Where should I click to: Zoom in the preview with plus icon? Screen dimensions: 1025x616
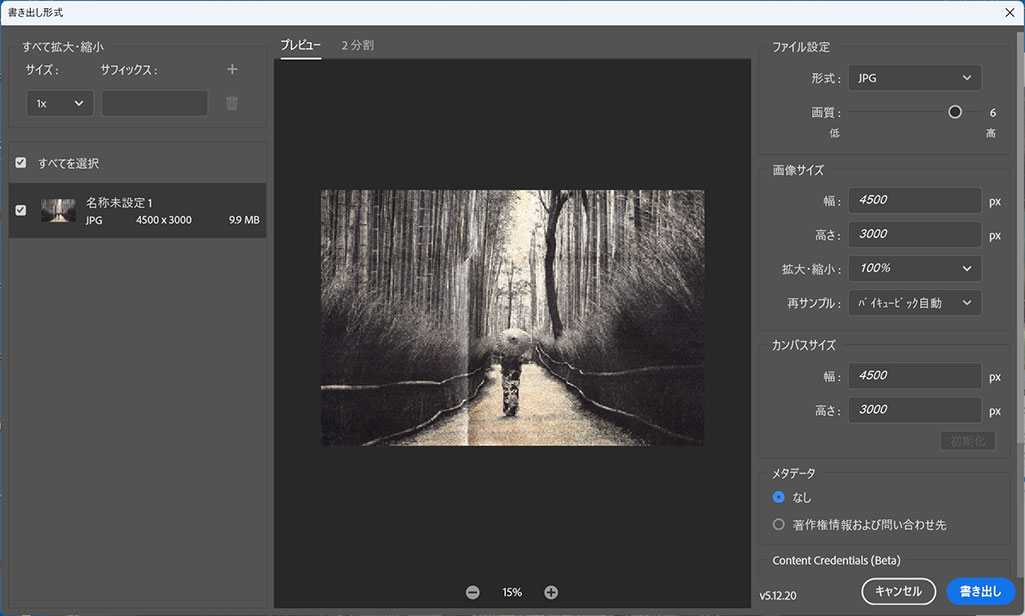pos(551,592)
